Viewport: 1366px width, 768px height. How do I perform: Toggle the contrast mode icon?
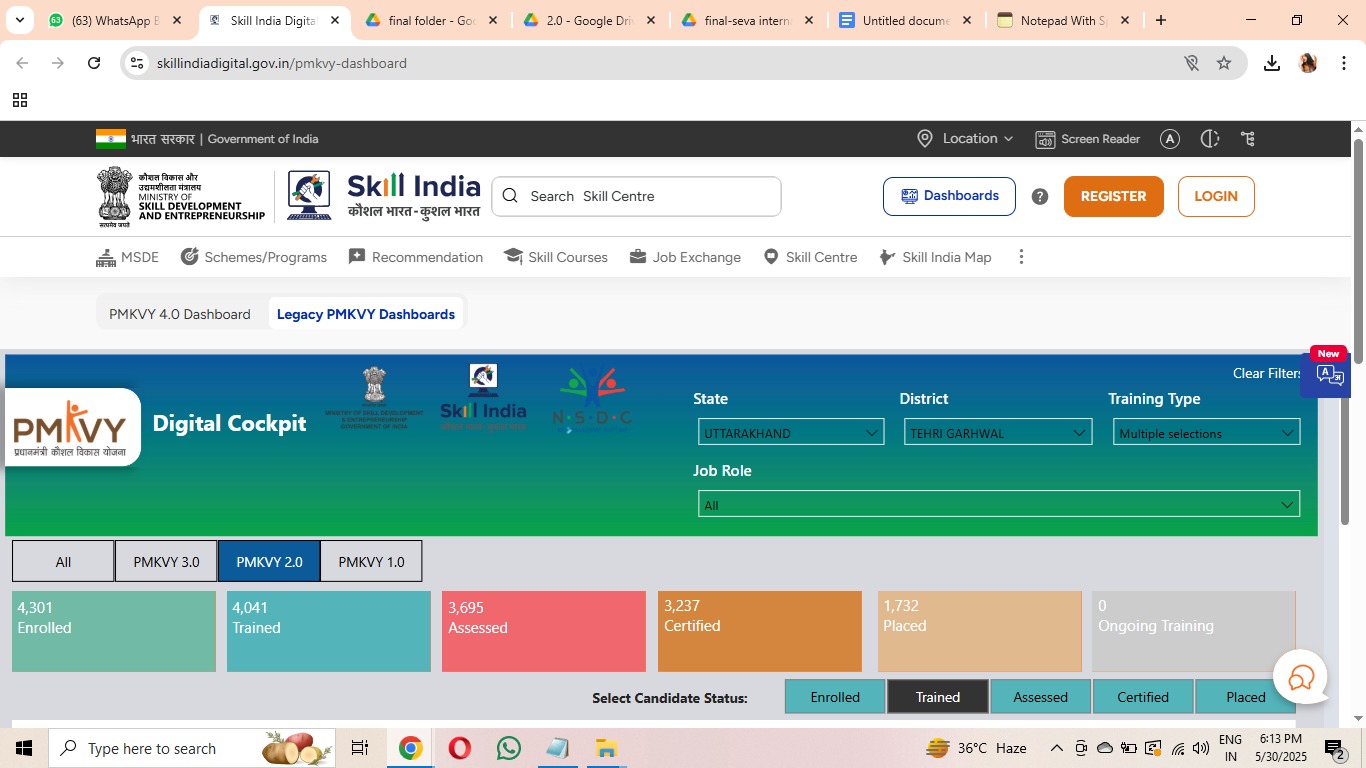[1210, 139]
